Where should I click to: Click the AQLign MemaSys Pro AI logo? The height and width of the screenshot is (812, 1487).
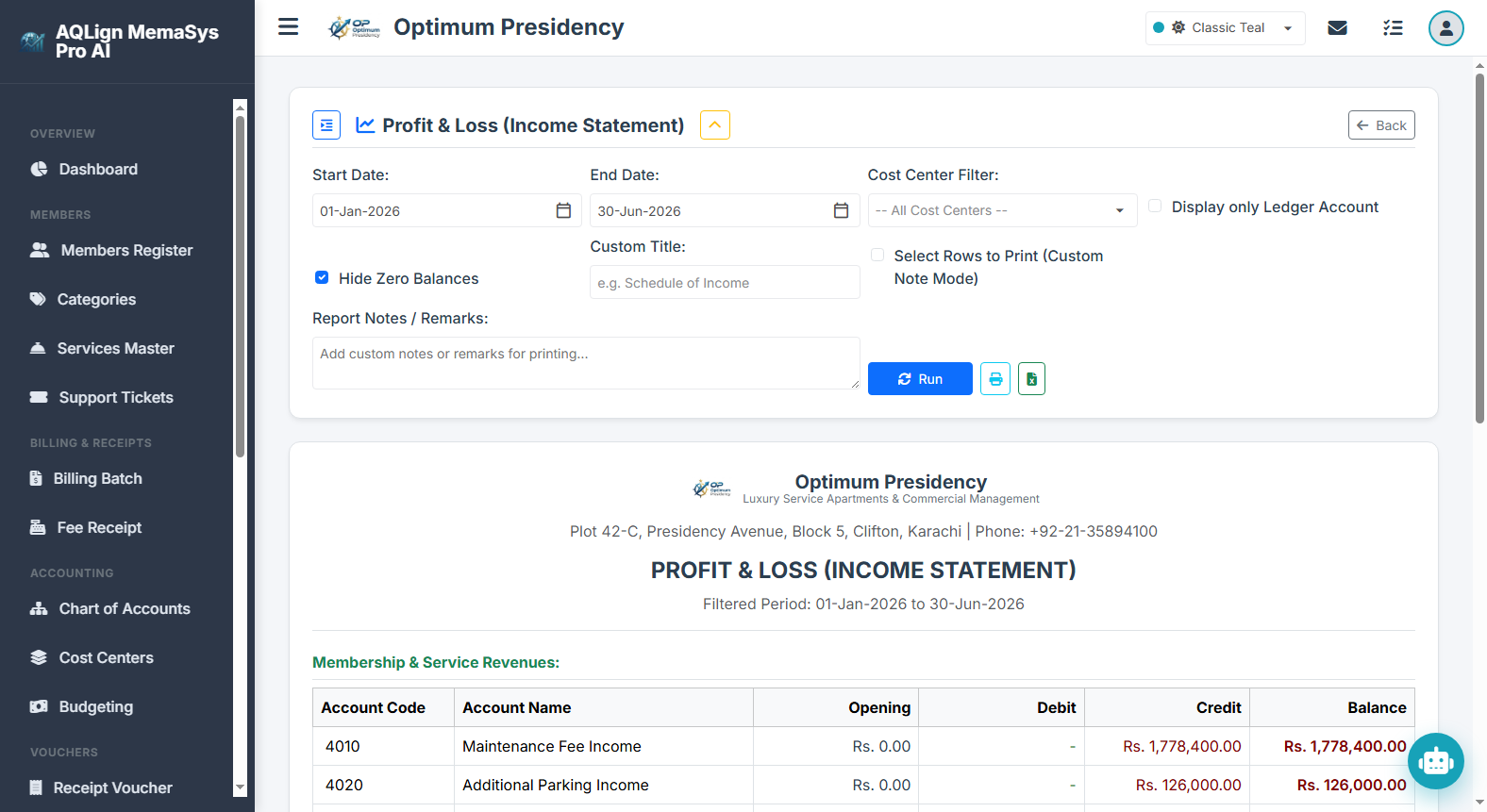tap(33, 41)
